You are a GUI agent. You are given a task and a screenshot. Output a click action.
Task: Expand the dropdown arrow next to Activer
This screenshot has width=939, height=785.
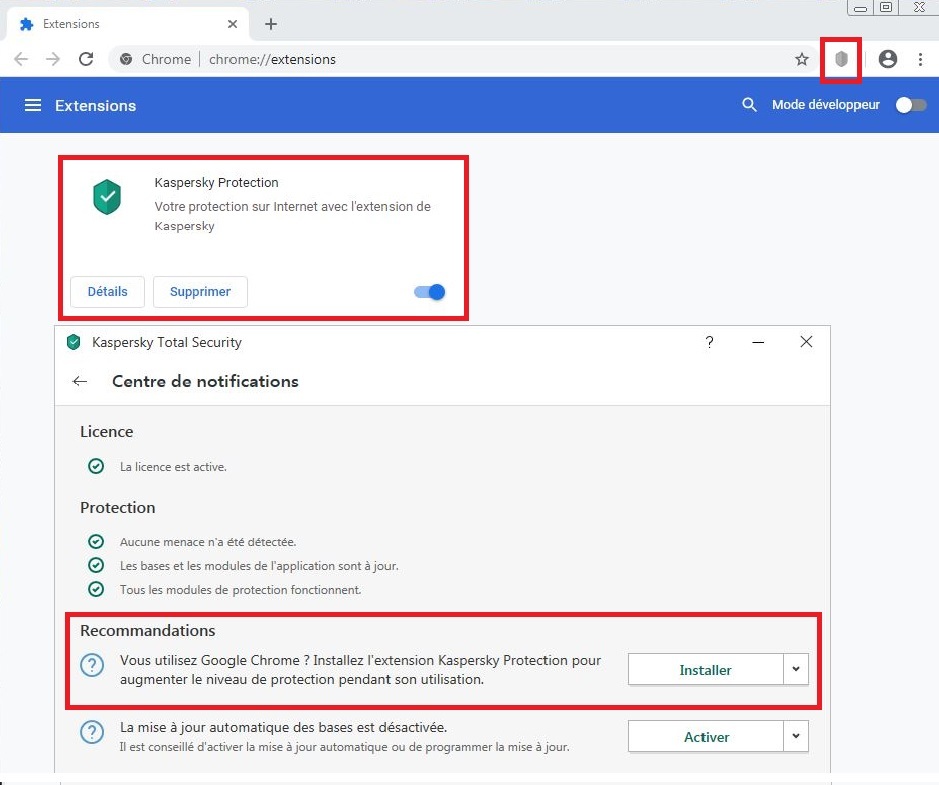point(796,736)
